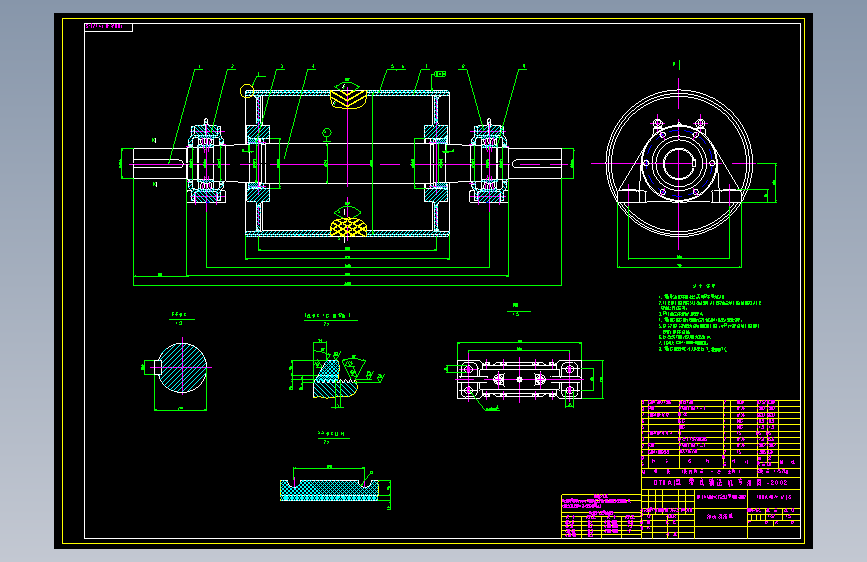
Task: Select the right mounting foot in end view
Action: (726, 196)
